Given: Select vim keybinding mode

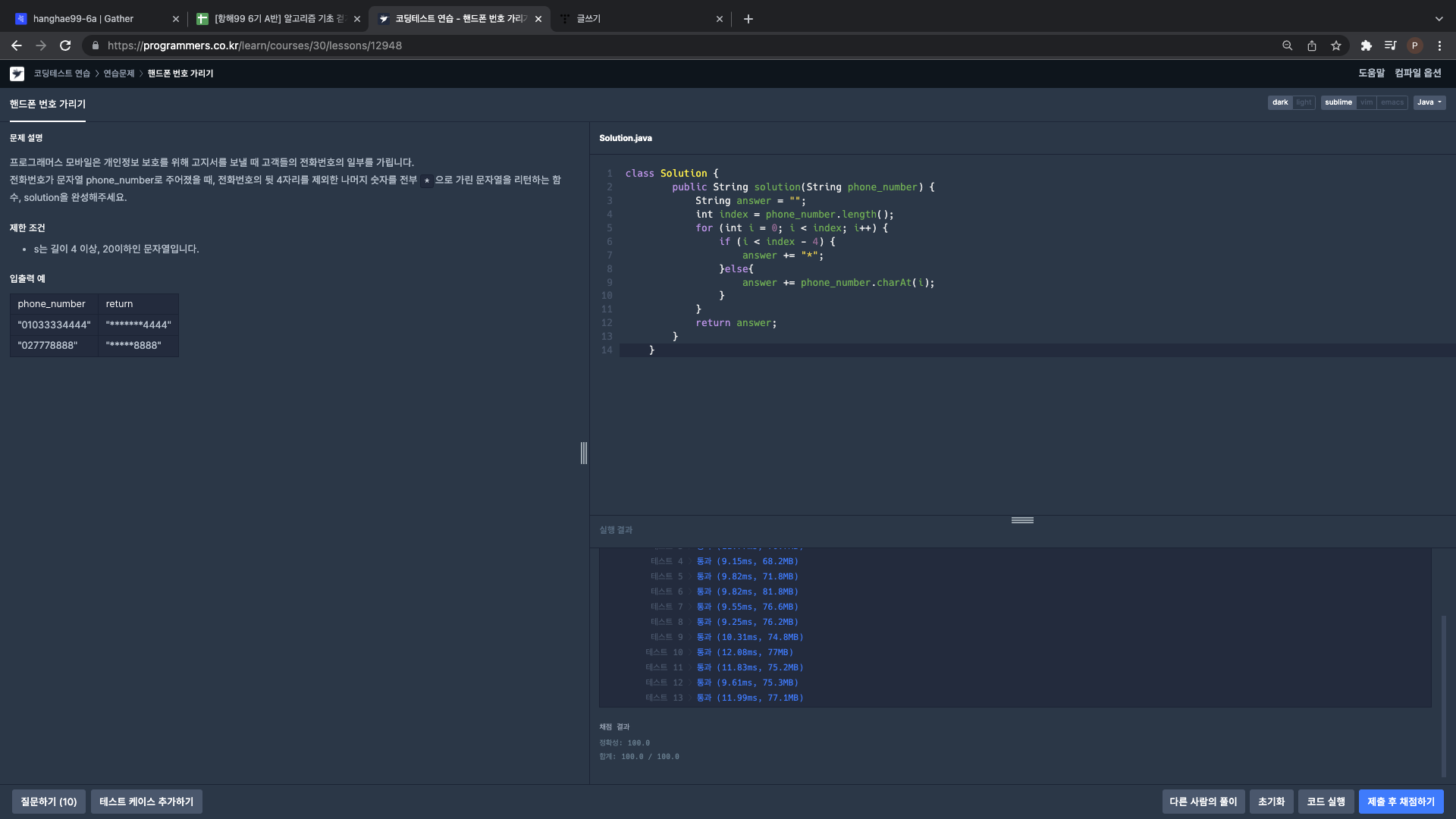Looking at the screenshot, I should [1366, 102].
